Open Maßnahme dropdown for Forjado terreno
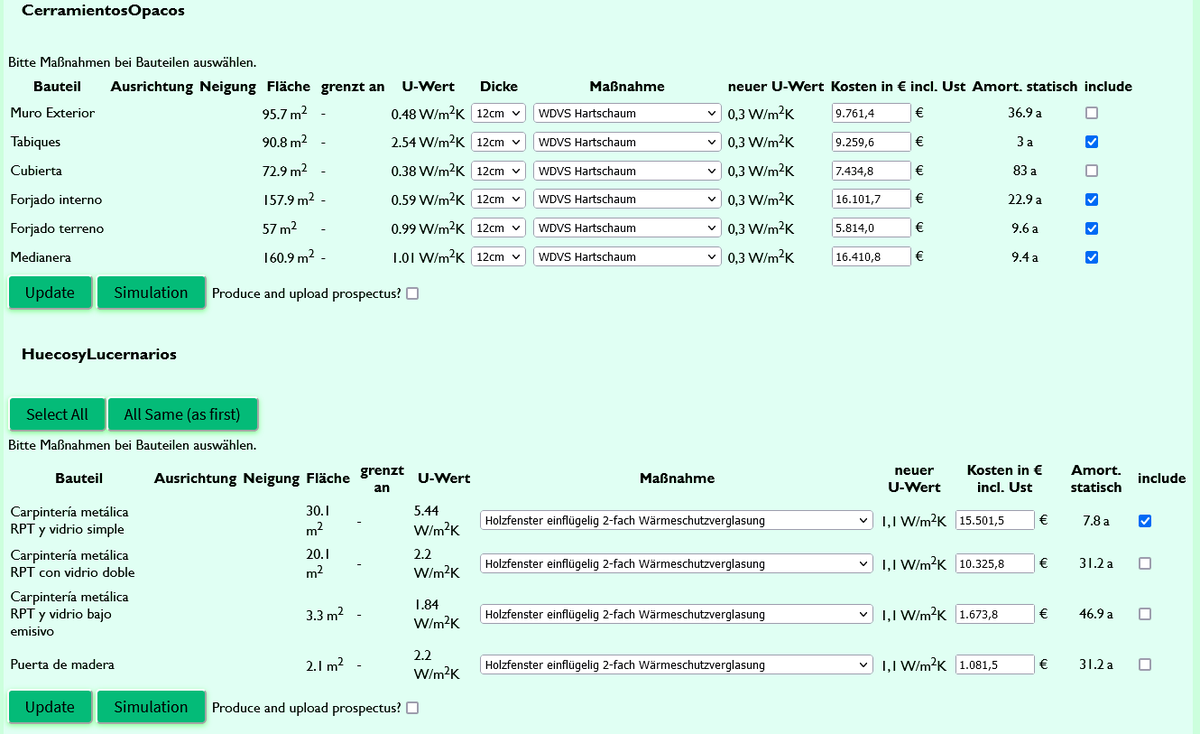Screen dimensions: 1200x734 [x=627, y=228]
